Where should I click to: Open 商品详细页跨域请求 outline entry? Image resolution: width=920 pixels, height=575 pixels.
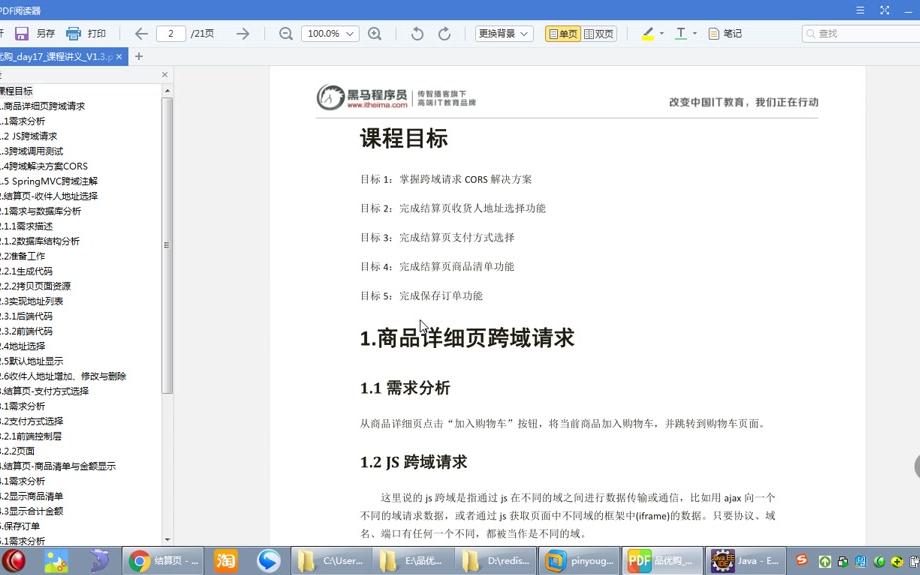click(x=43, y=106)
